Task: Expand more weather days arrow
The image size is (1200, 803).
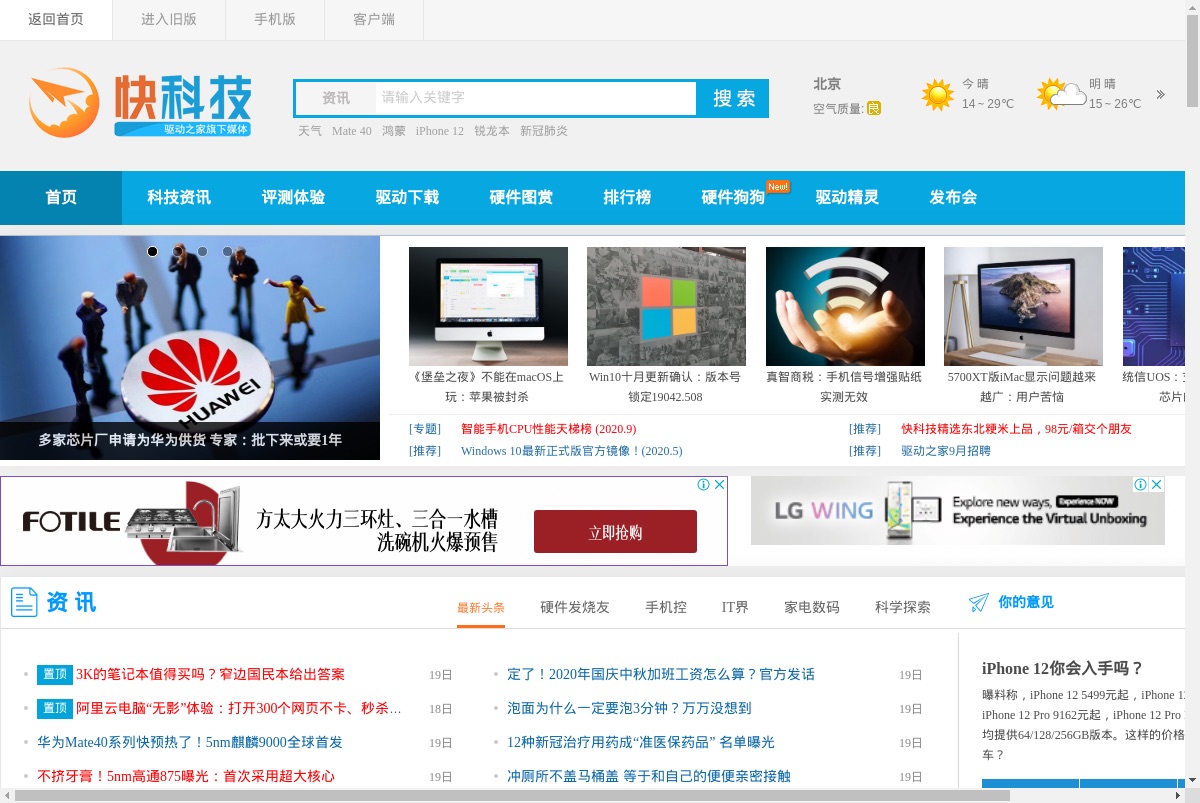Action: (1161, 95)
